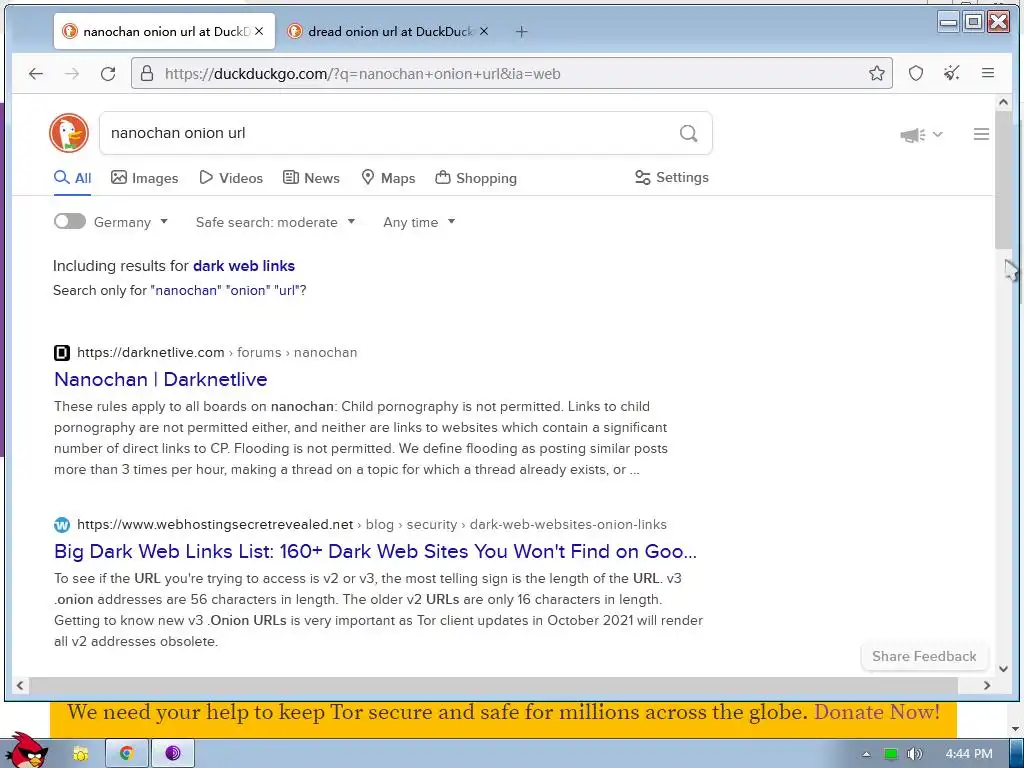Click the DuckDuckGo duck logo

69,133
